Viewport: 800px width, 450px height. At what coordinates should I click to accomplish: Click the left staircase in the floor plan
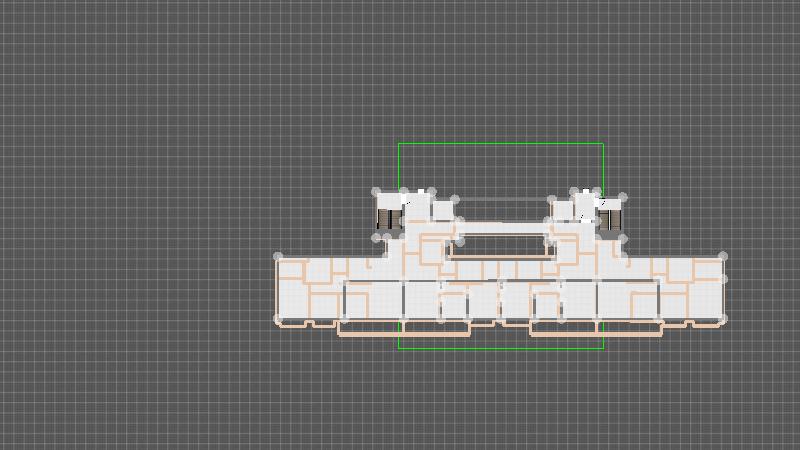pos(387,217)
